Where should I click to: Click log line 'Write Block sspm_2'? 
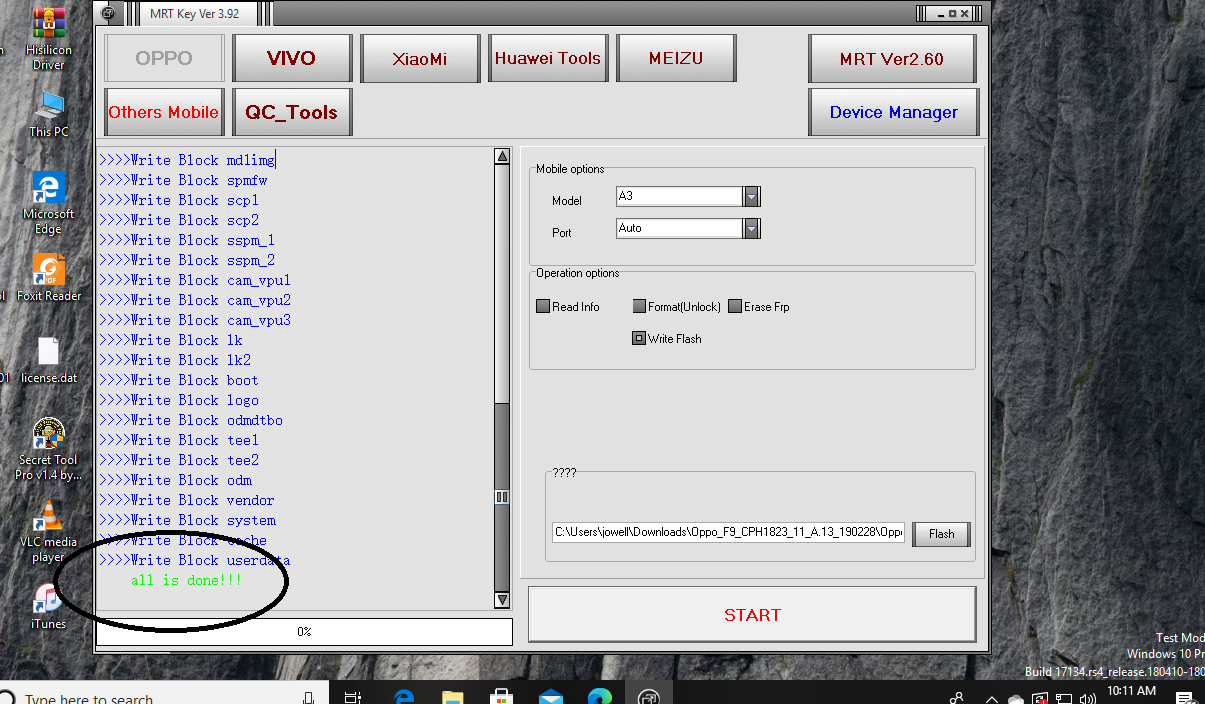pos(187,260)
